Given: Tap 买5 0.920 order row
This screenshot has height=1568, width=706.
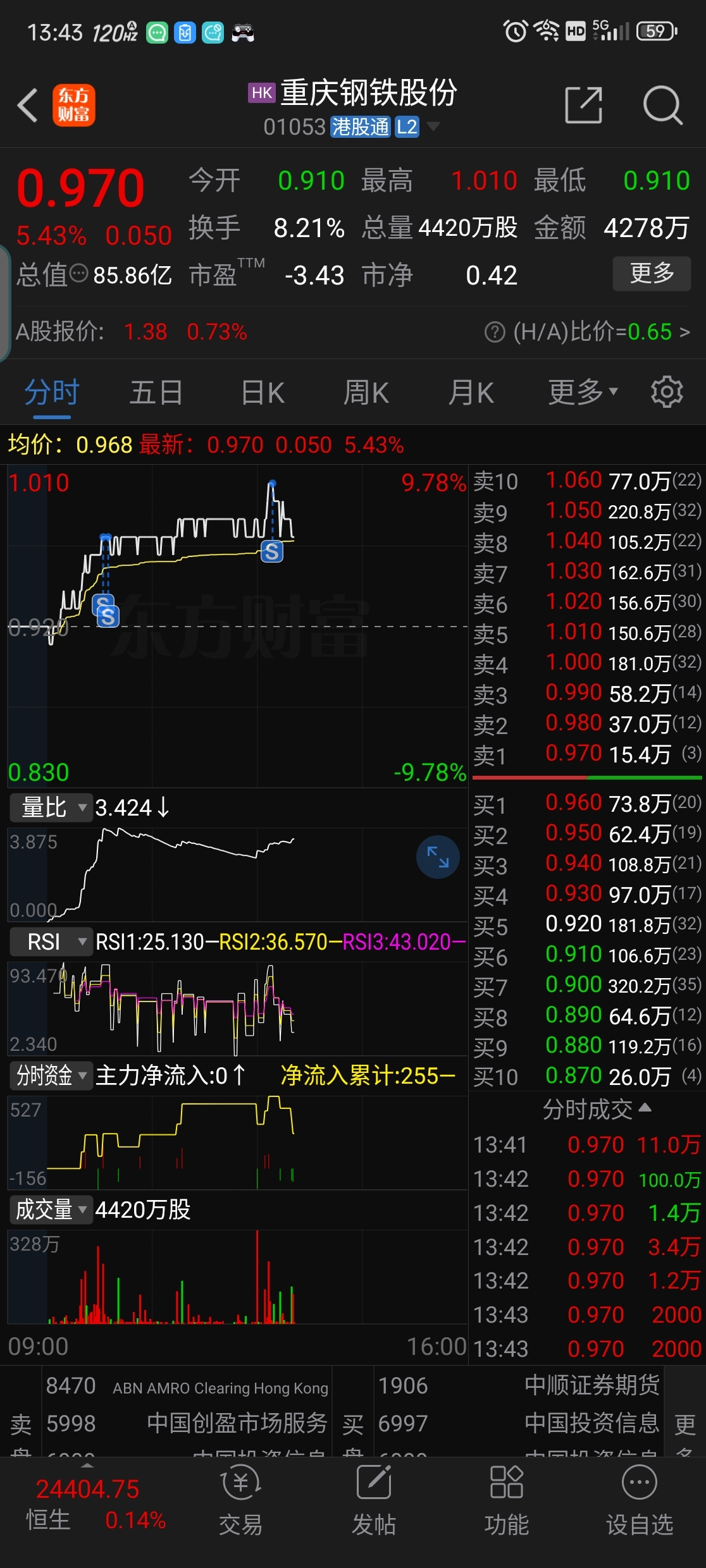Looking at the screenshot, I should [587, 924].
